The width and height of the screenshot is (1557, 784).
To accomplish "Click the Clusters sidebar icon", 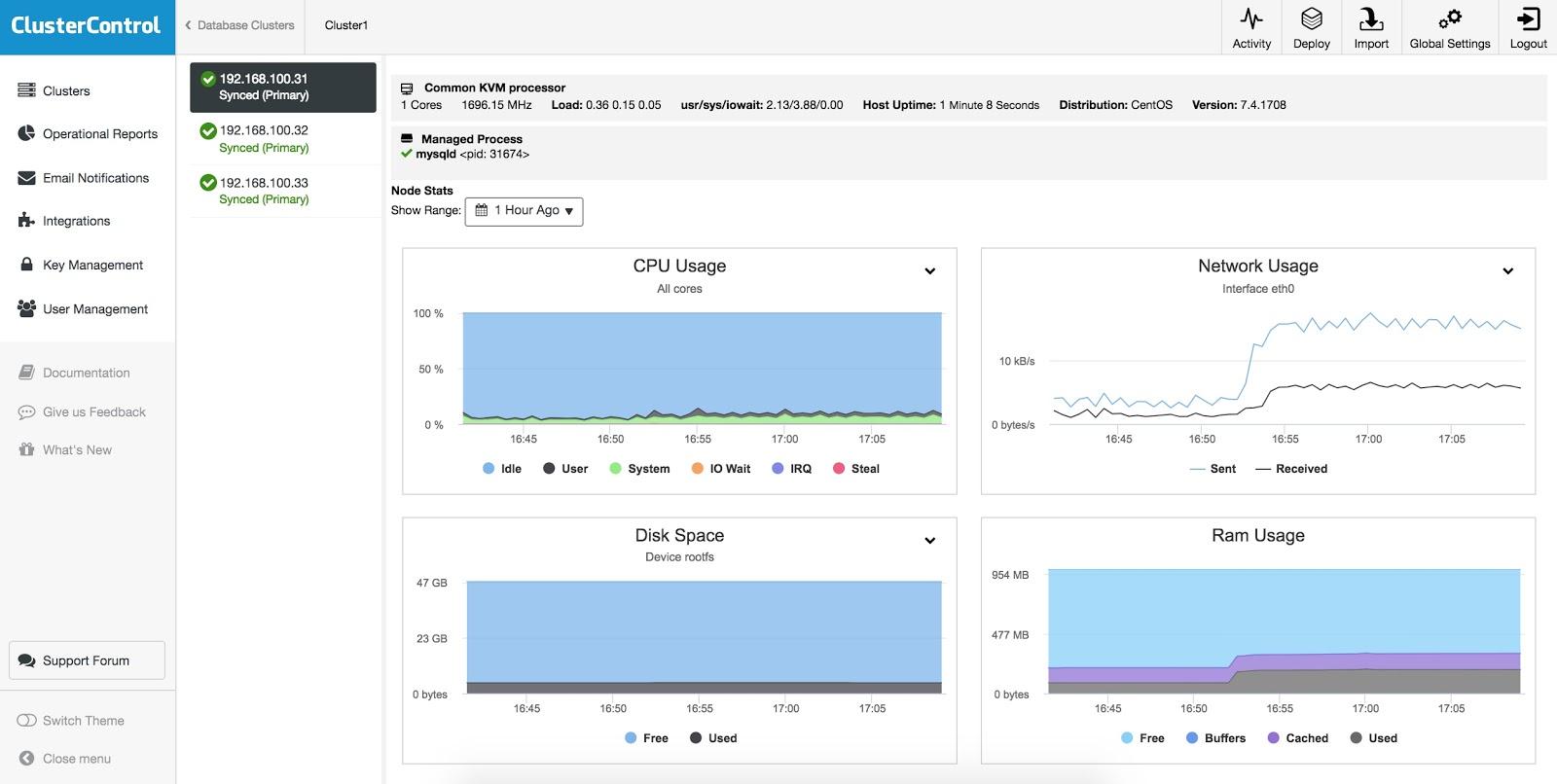I will tap(26, 90).
